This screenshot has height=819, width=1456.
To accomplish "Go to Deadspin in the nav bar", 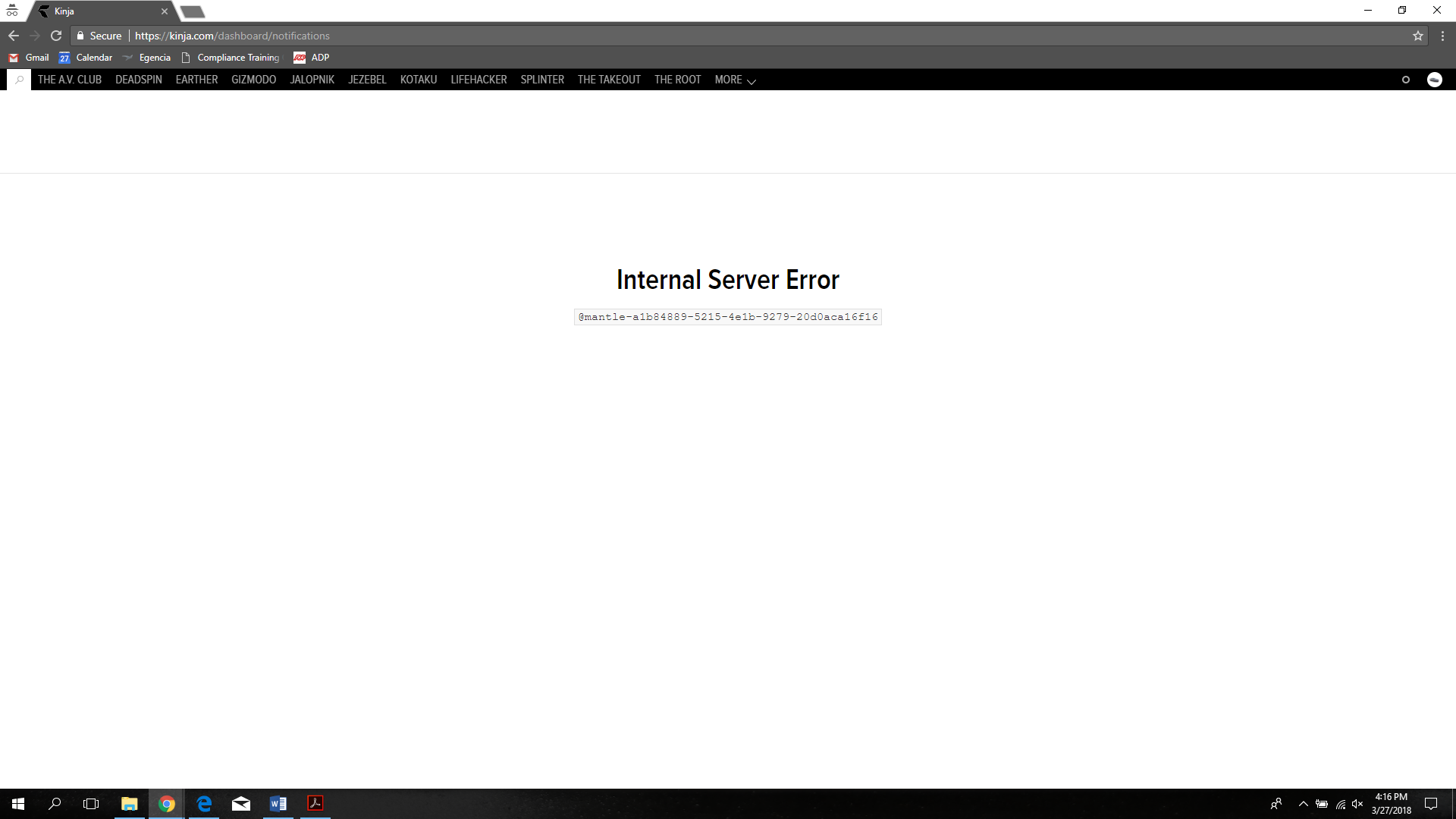I will (139, 80).
